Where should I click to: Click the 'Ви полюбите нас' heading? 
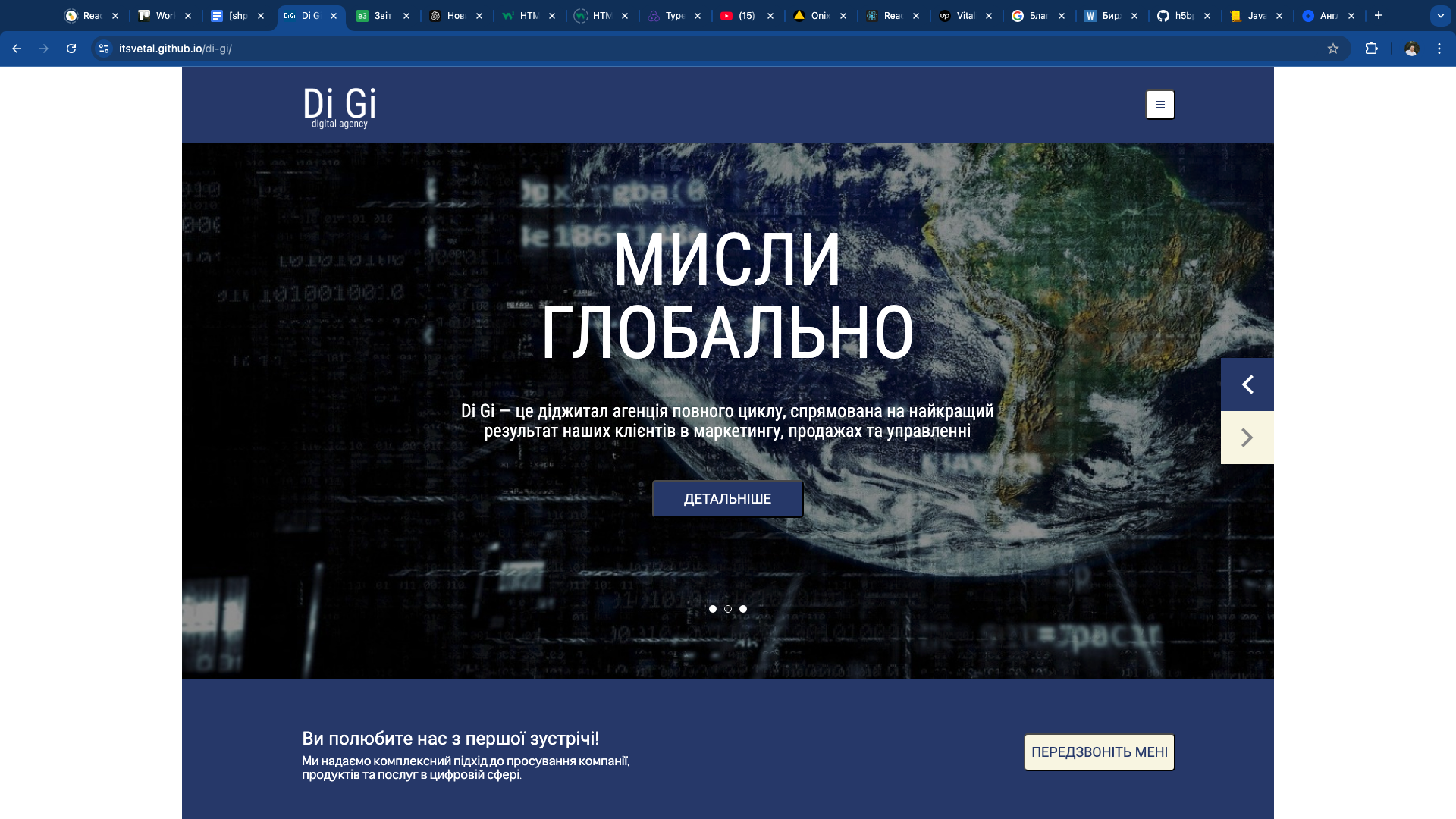450,739
